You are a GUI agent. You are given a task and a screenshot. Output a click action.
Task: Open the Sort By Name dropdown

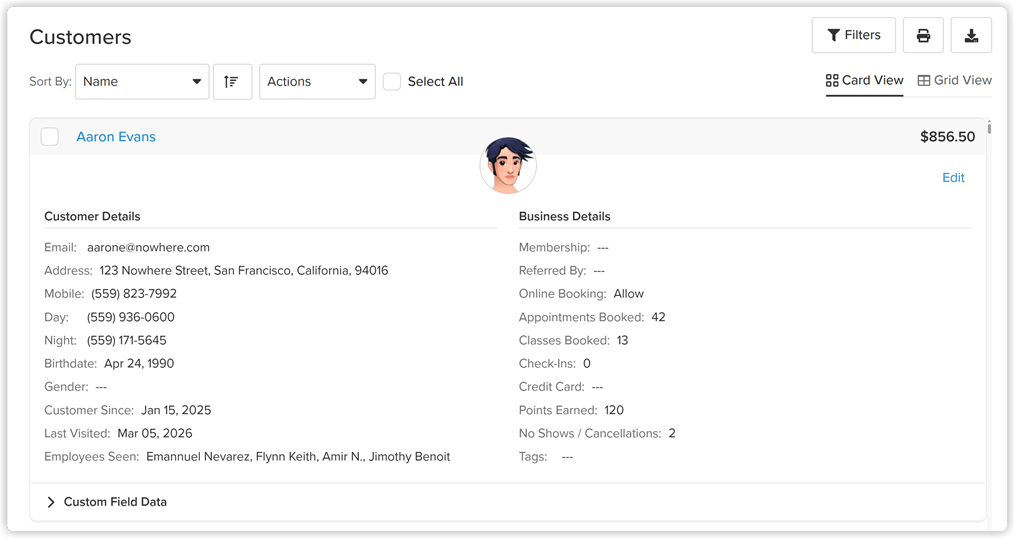(x=142, y=82)
